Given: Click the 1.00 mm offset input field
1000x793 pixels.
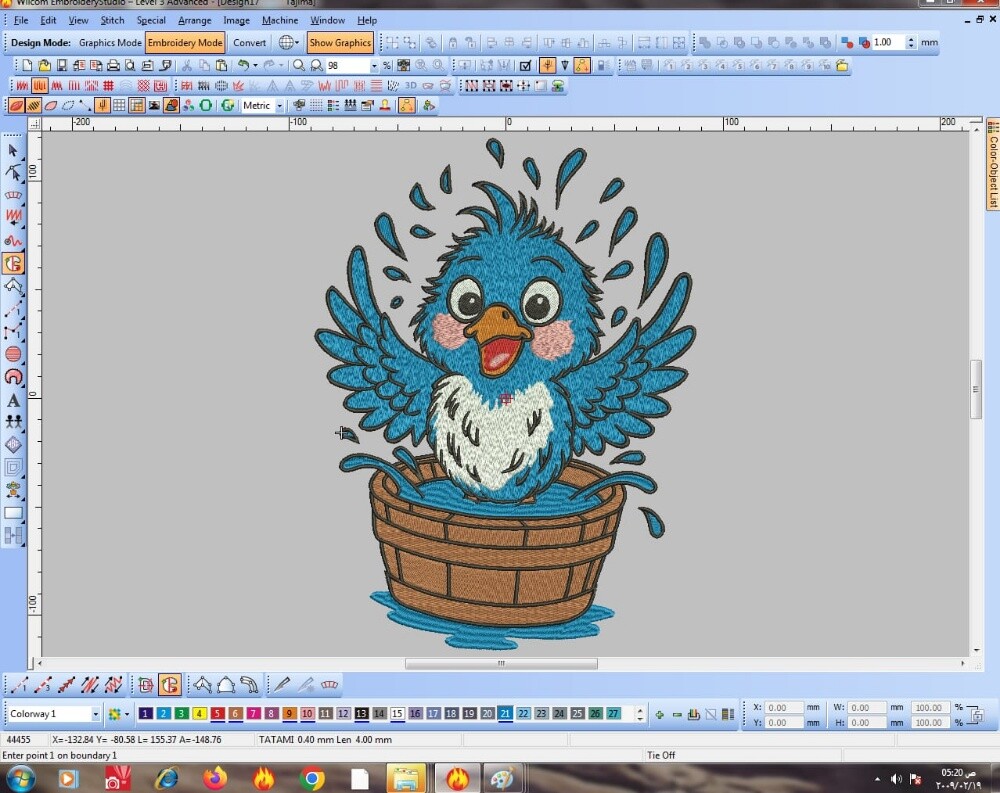Looking at the screenshot, I should pyautogui.click(x=888, y=42).
